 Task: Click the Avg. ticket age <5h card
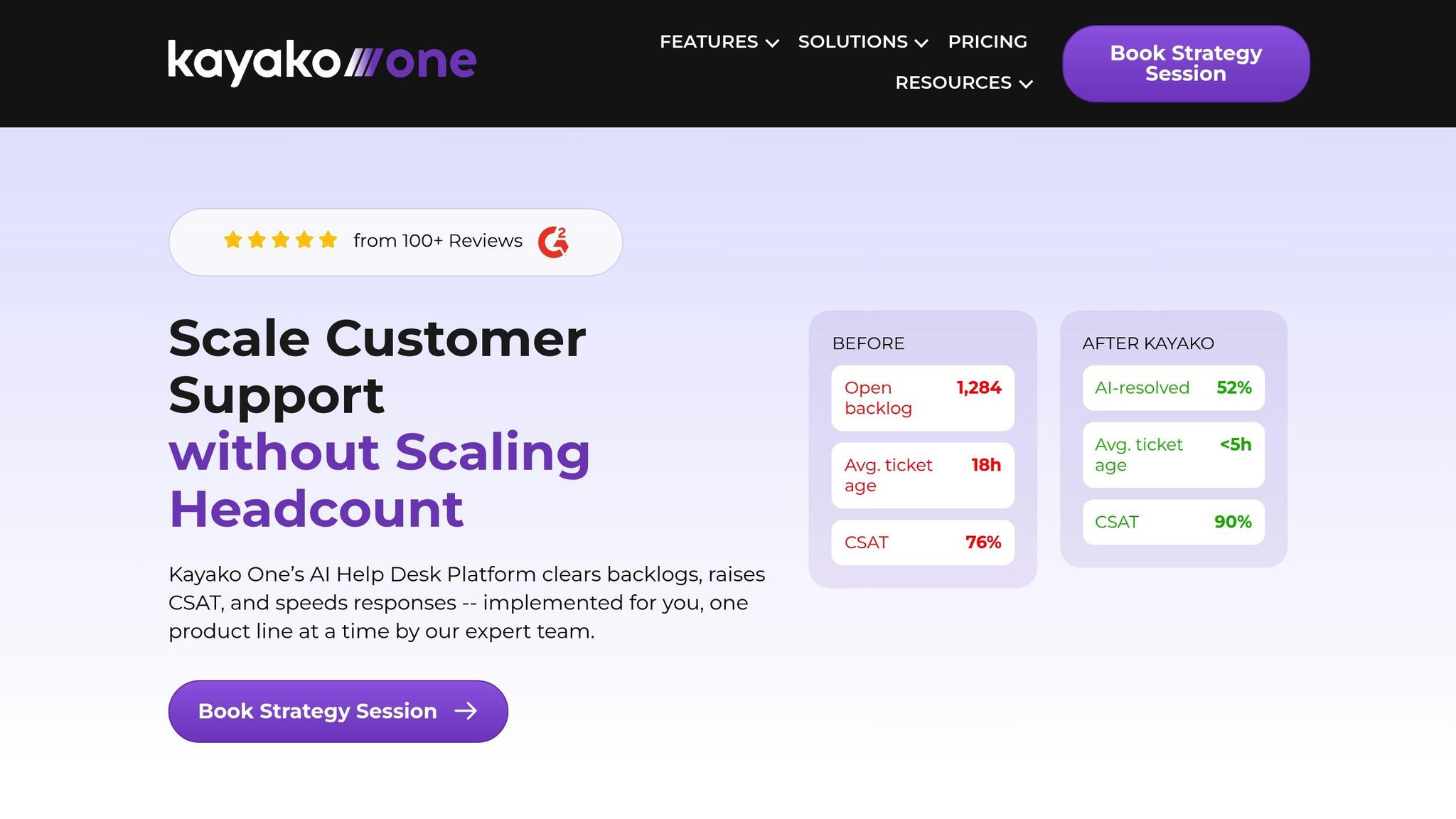1173,455
